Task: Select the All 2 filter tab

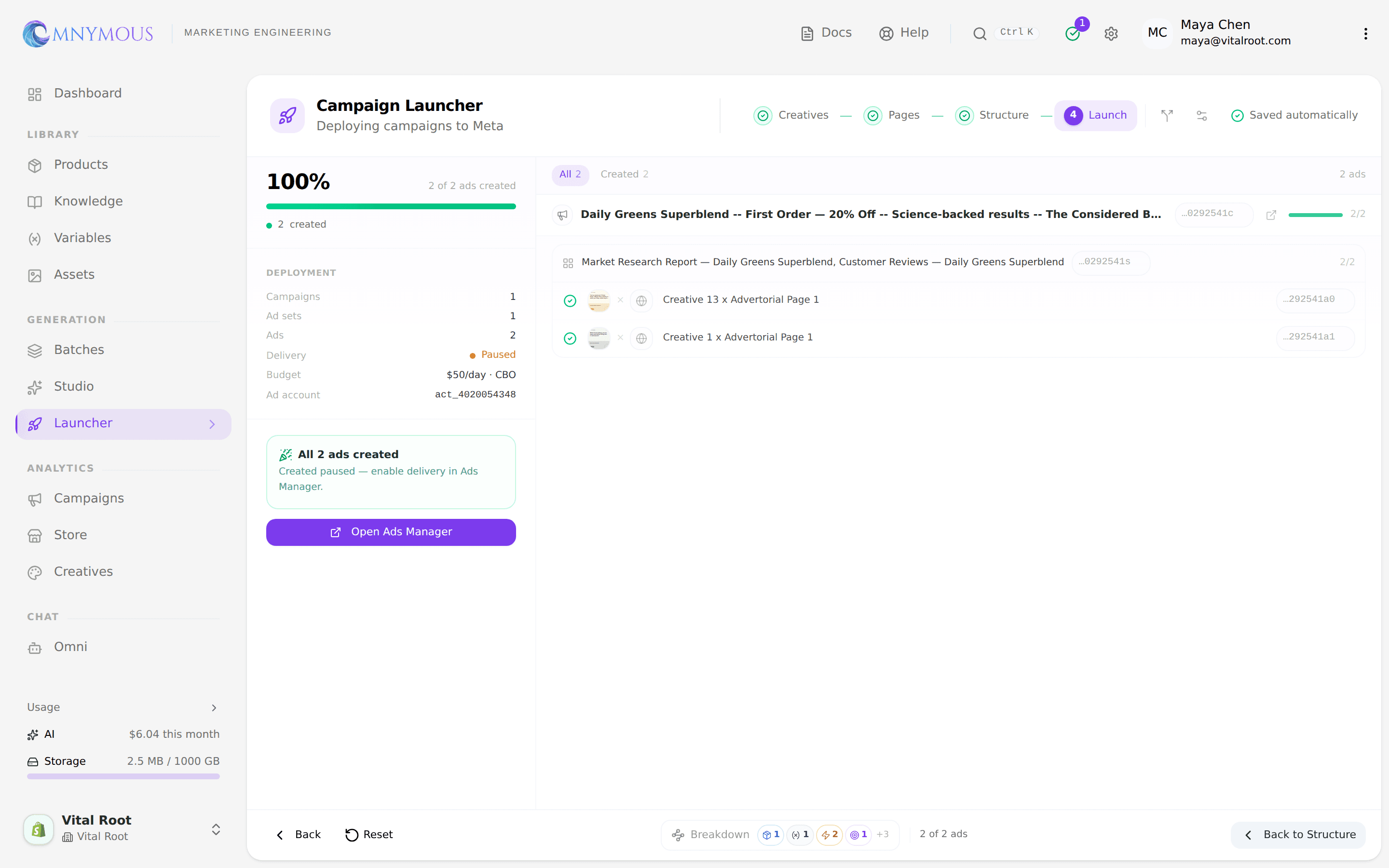Action: (x=570, y=175)
